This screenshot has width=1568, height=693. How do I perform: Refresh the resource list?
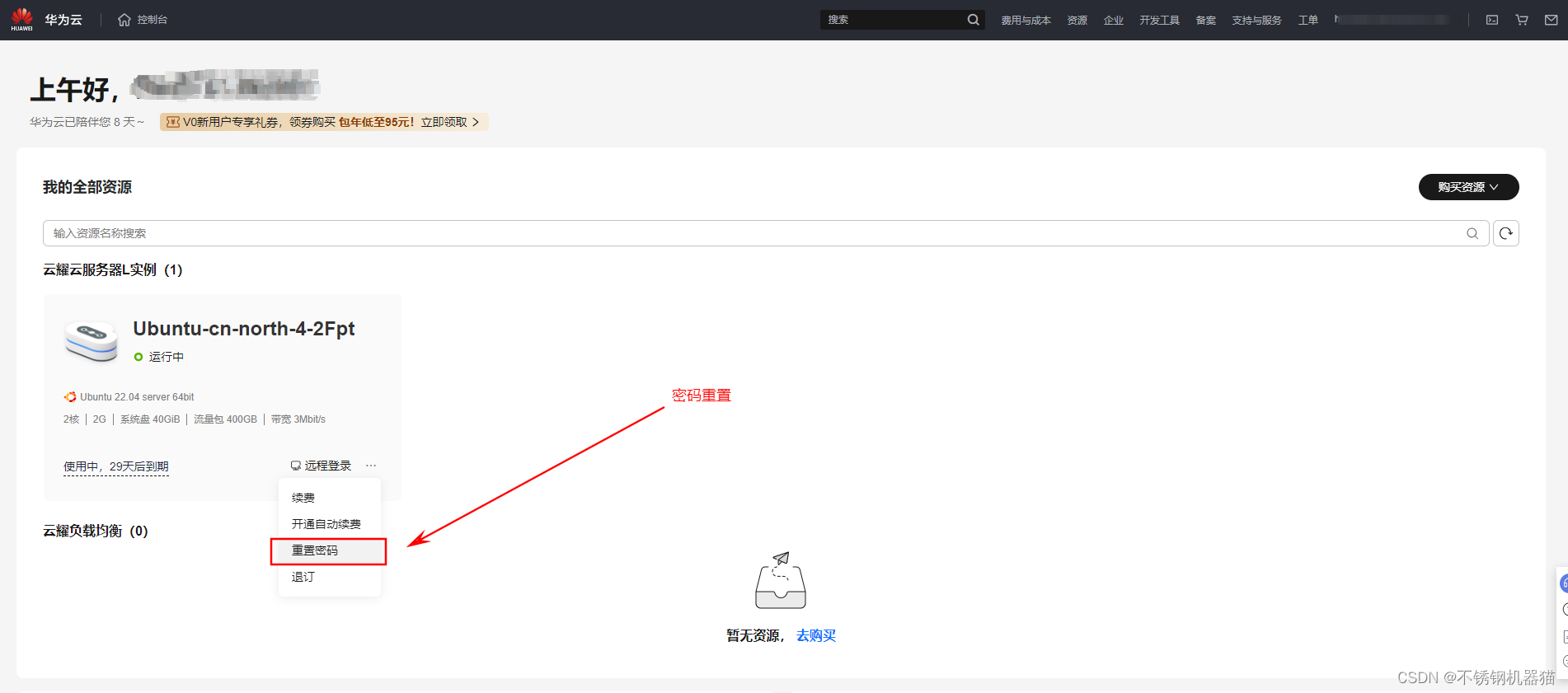pos(1506,233)
